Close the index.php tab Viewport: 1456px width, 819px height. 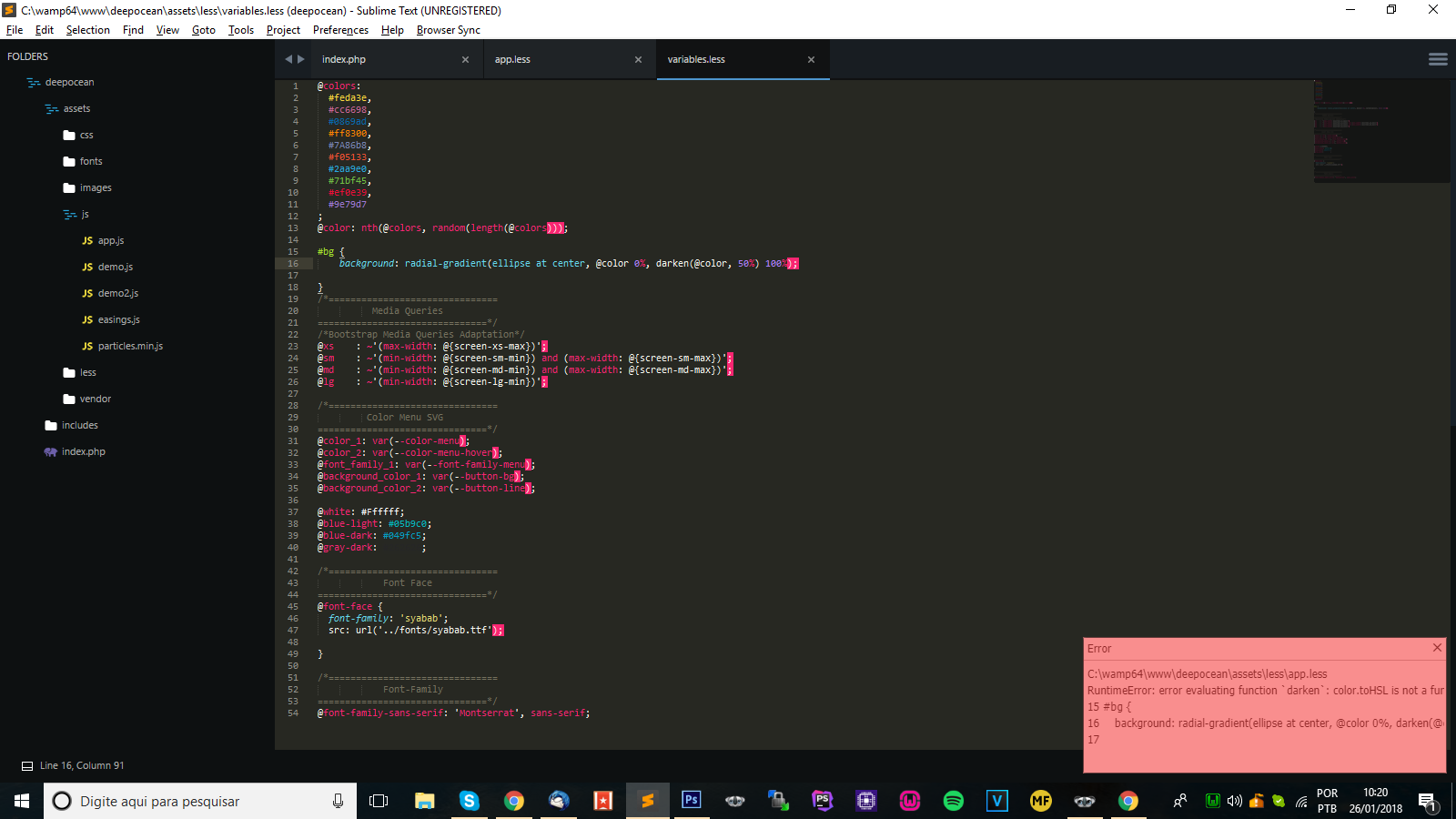point(465,60)
